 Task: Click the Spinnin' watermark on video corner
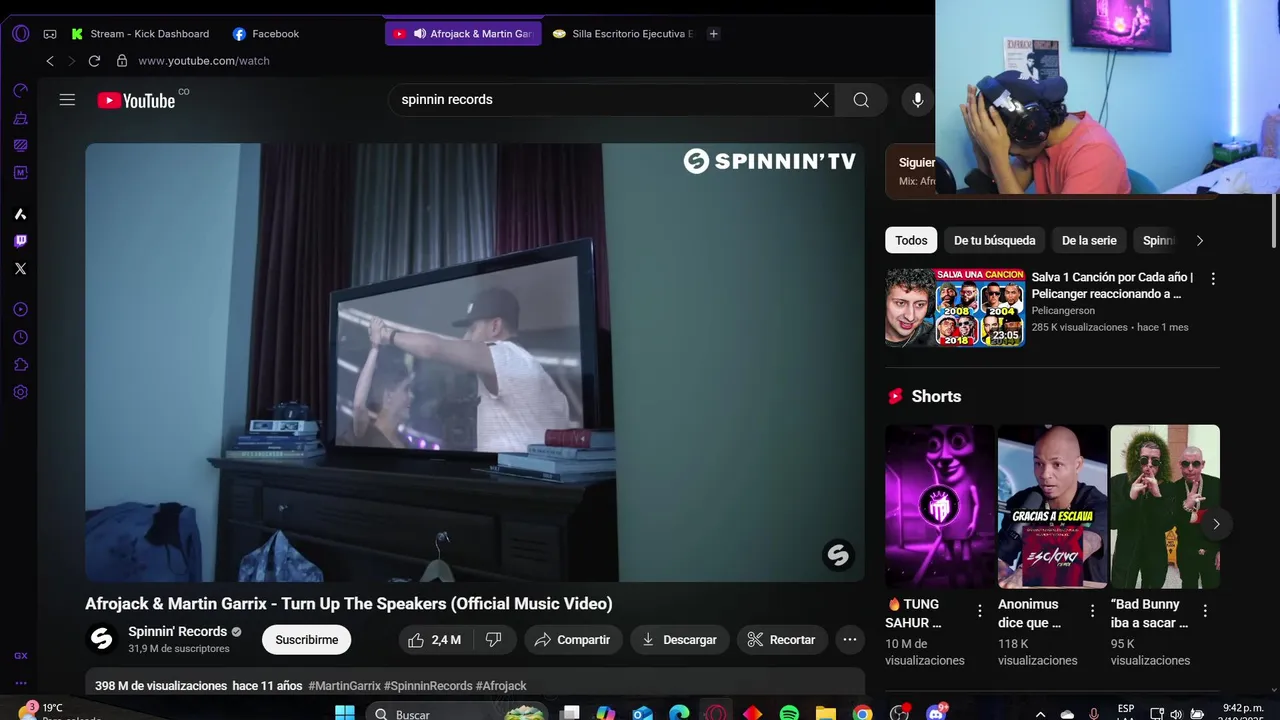click(838, 555)
